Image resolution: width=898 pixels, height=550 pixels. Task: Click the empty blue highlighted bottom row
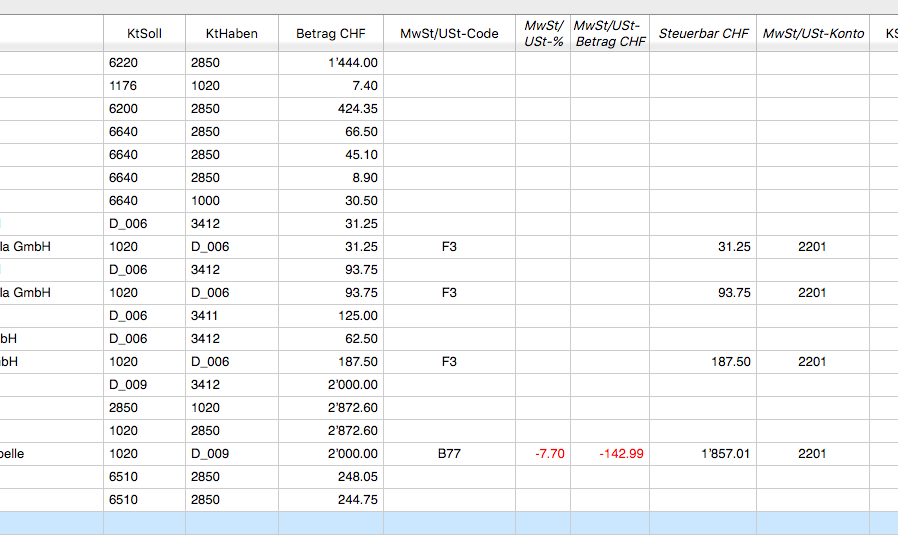tap(449, 522)
